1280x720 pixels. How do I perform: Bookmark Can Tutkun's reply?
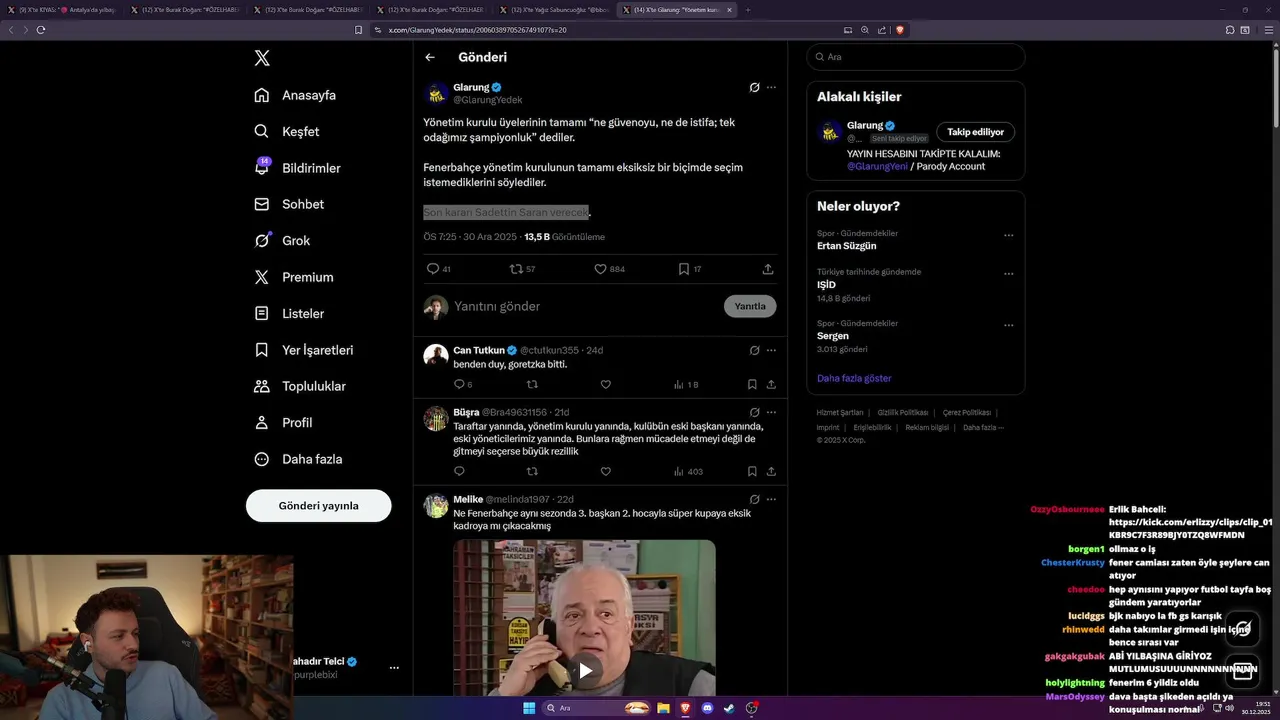click(x=752, y=384)
